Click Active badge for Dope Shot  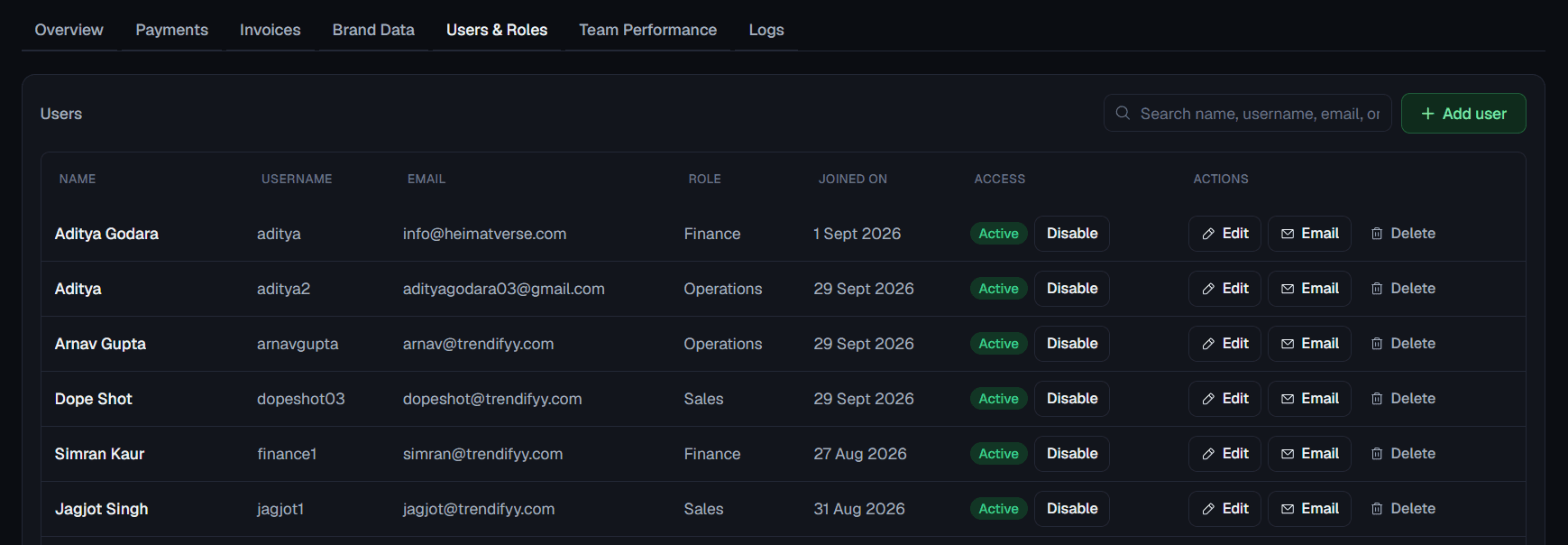[x=998, y=399]
